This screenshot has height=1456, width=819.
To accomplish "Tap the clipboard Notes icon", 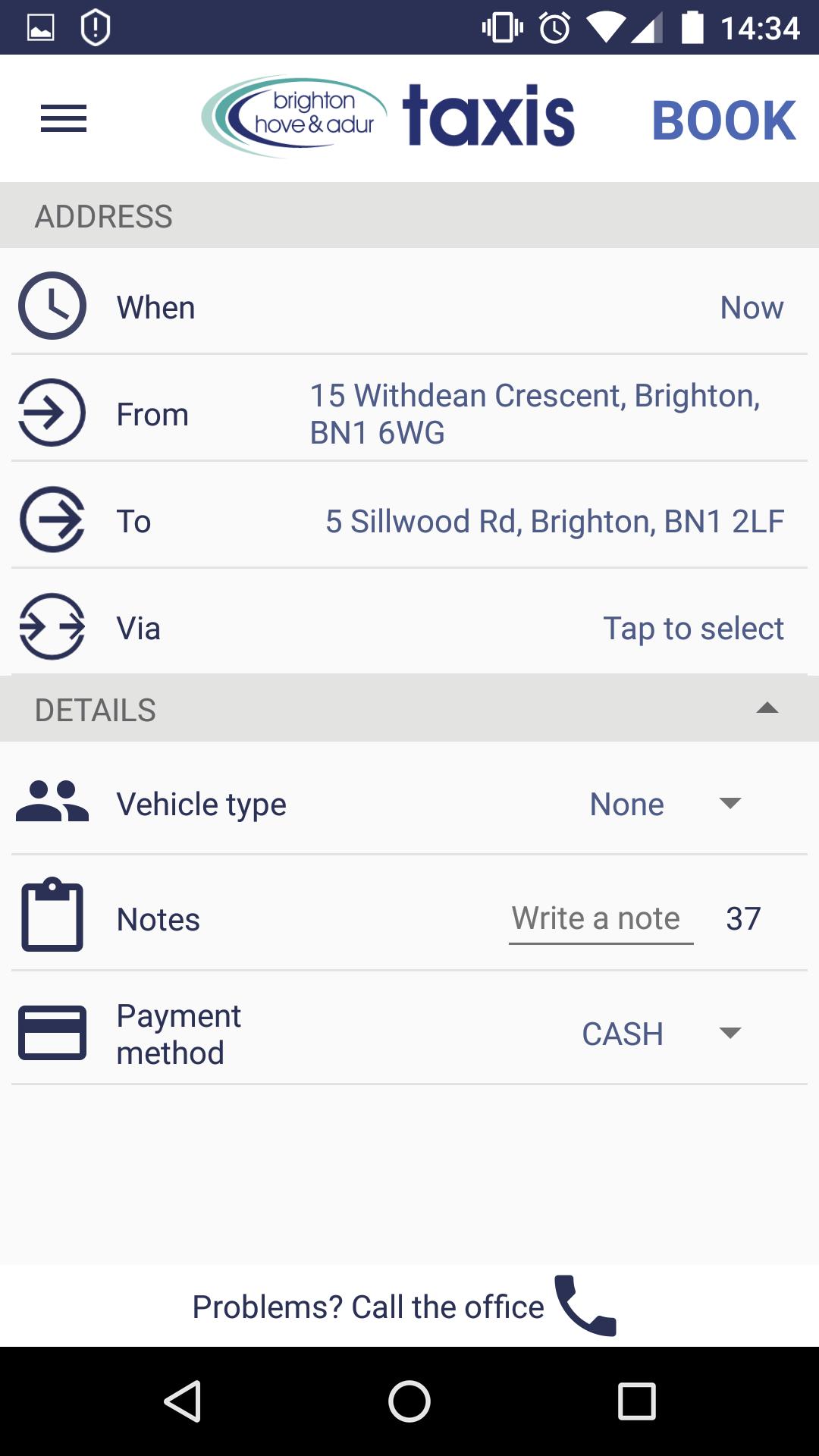I will click(52, 915).
